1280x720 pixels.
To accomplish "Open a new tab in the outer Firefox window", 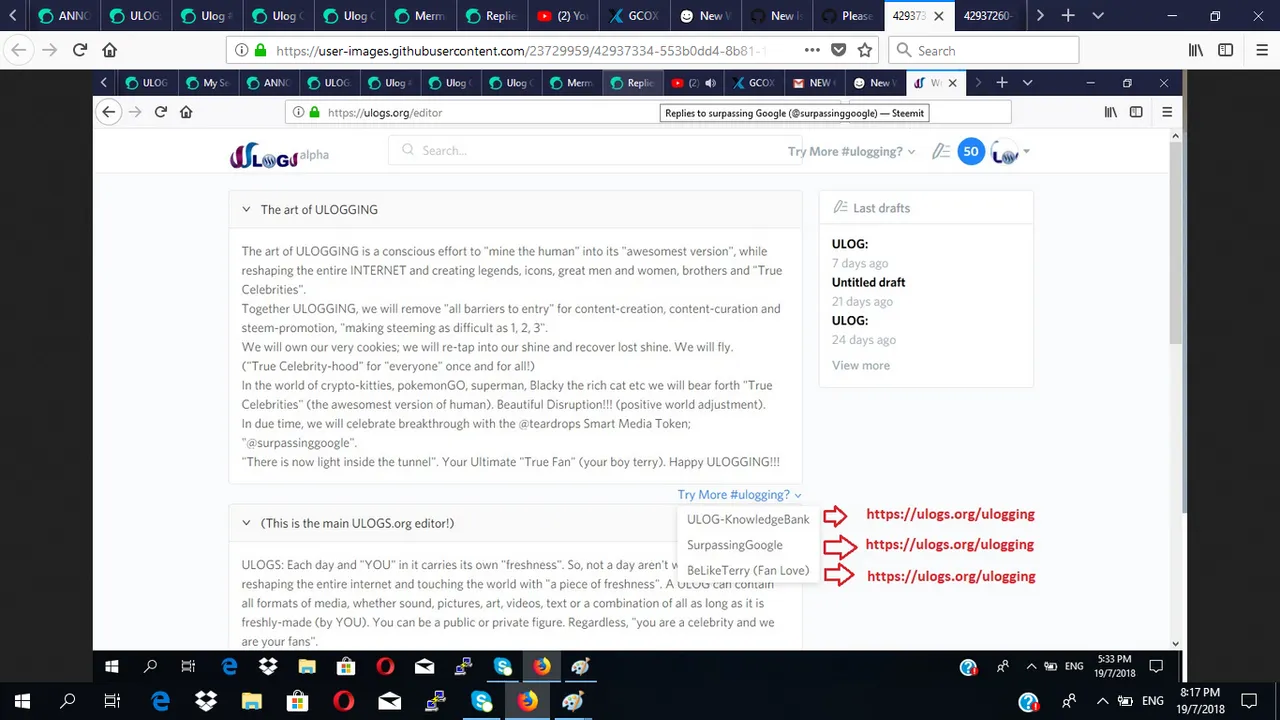I will [1068, 16].
